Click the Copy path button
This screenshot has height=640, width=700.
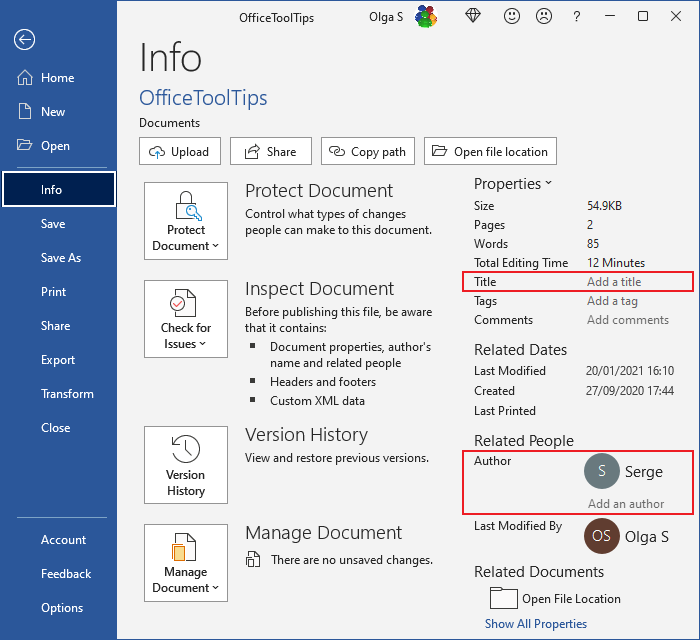pos(368,151)
